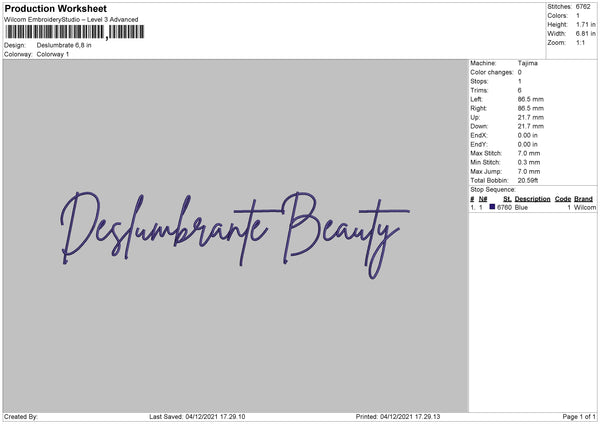The width and height of the screenshot is (600, 424).
Task: Click the Wilcom brand entry
Action: click(x=584, y=208)
